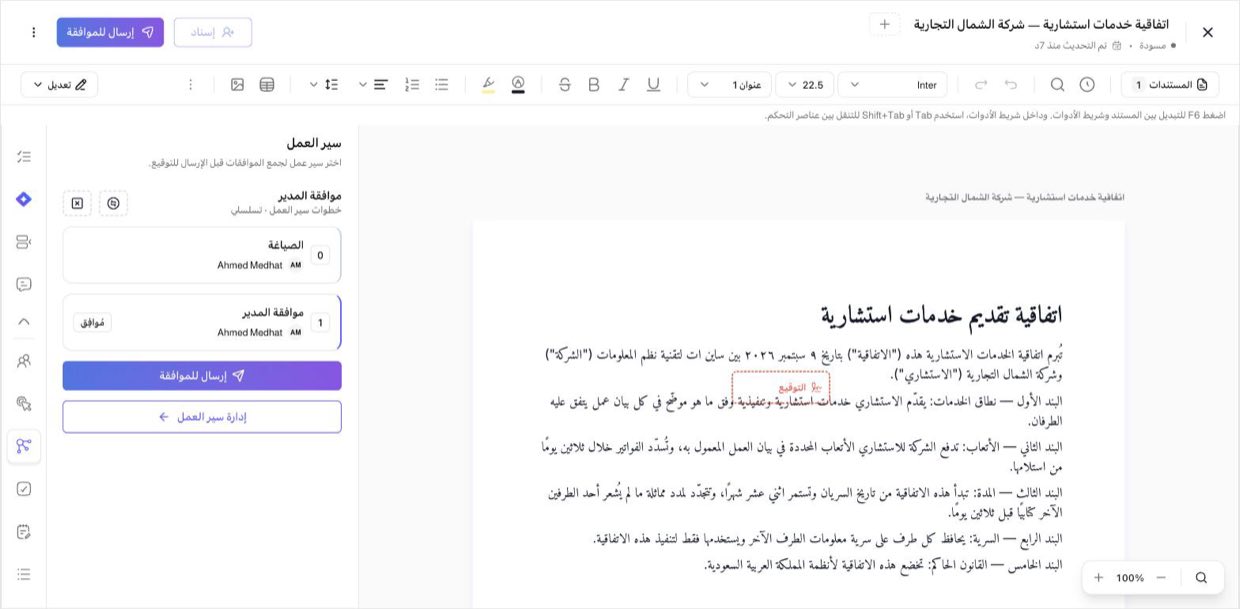Apply bold formatting
This screenshot has width=1240, height=609.
pos(594,85)
